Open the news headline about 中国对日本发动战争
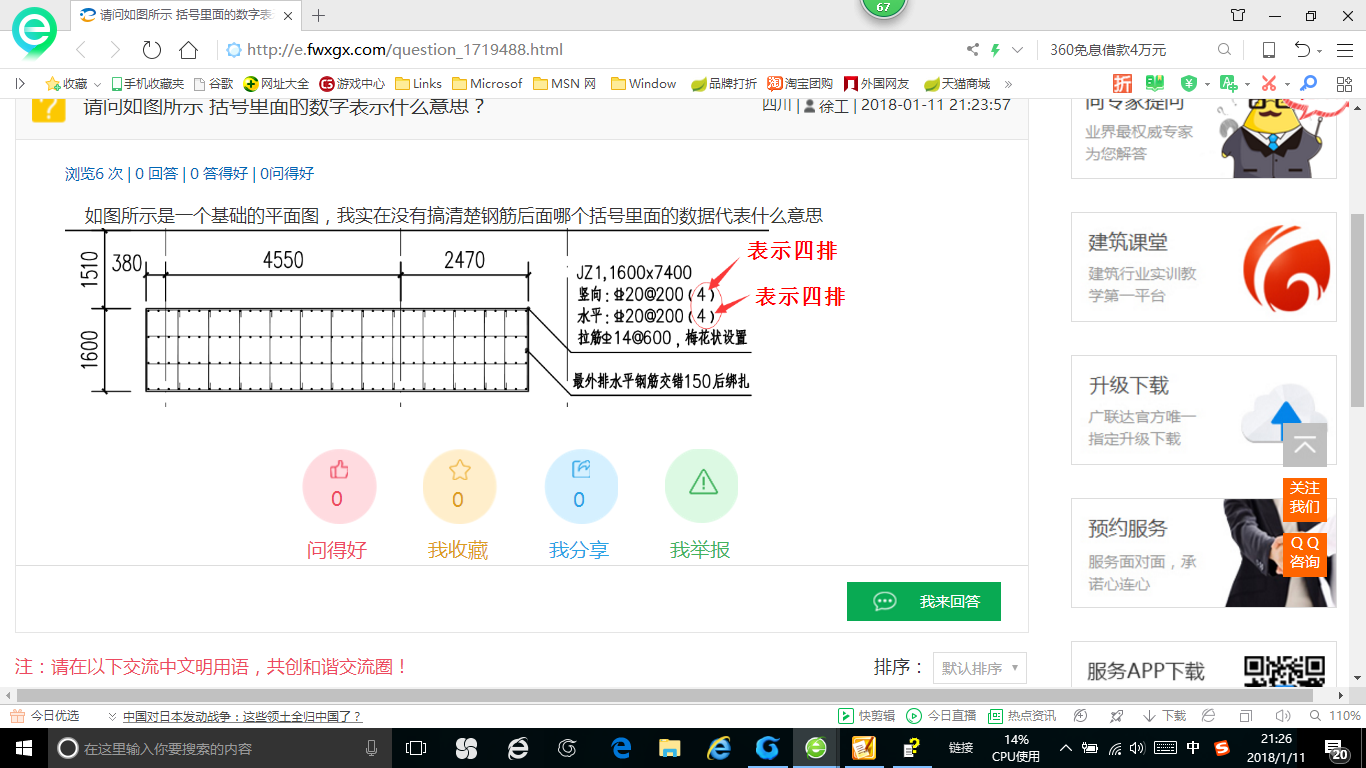The width and height of the screenshot is (1366, 768). (x=242, y=716)
